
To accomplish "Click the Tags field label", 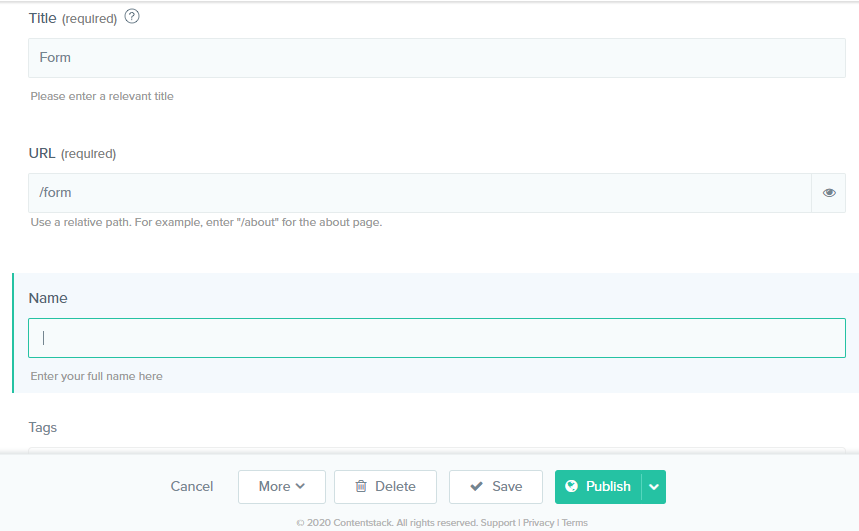I will coord(43,427).
